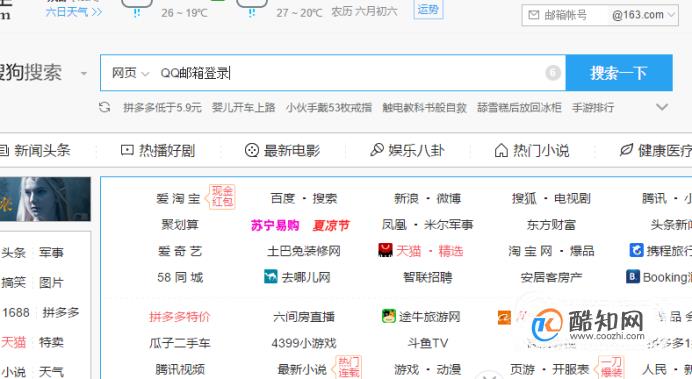Click the clear search input icon
This screenshot has height=379, width=692.
(553, 73)
